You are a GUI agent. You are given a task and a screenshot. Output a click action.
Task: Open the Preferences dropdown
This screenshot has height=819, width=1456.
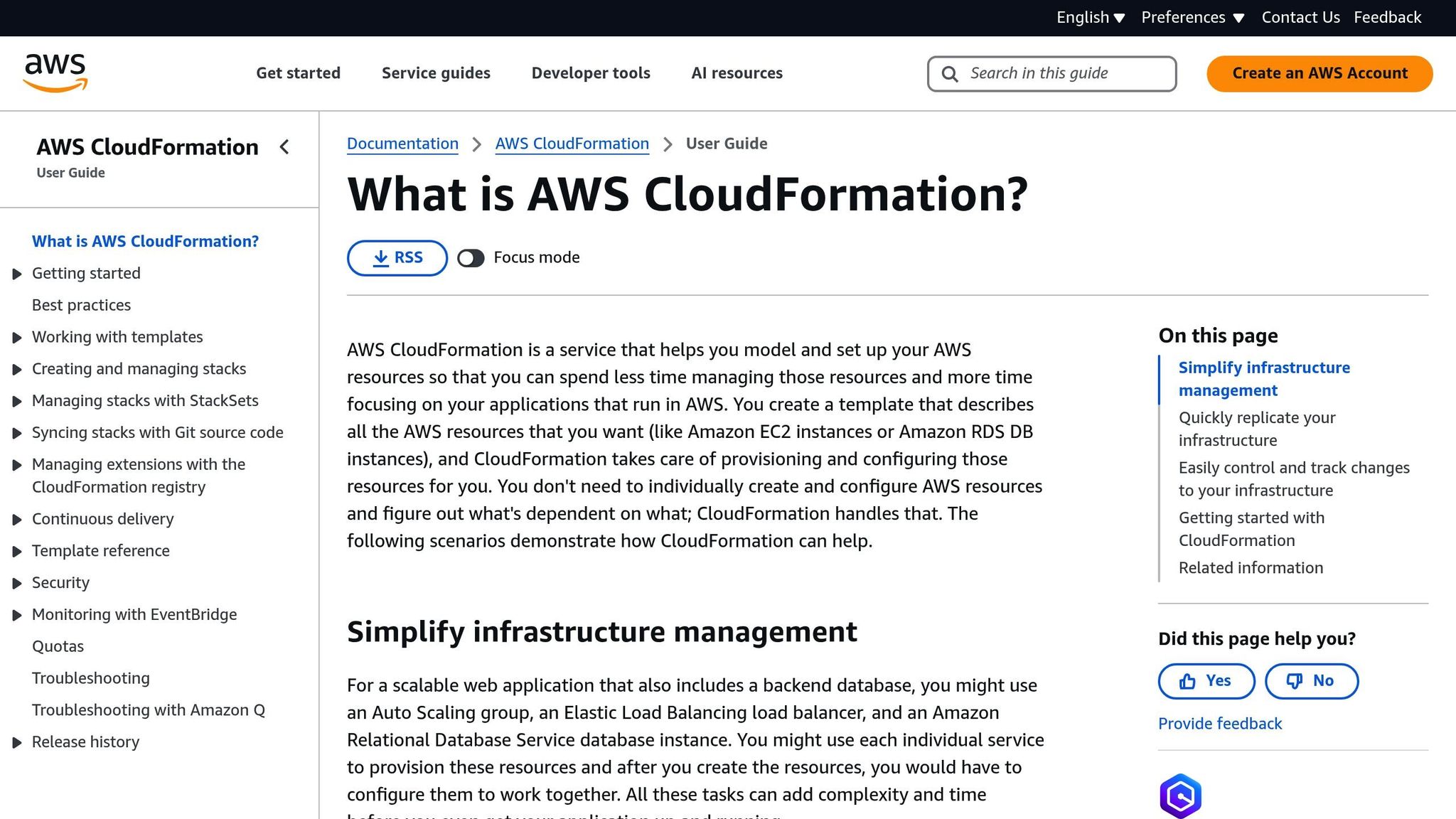point(1192,18)
